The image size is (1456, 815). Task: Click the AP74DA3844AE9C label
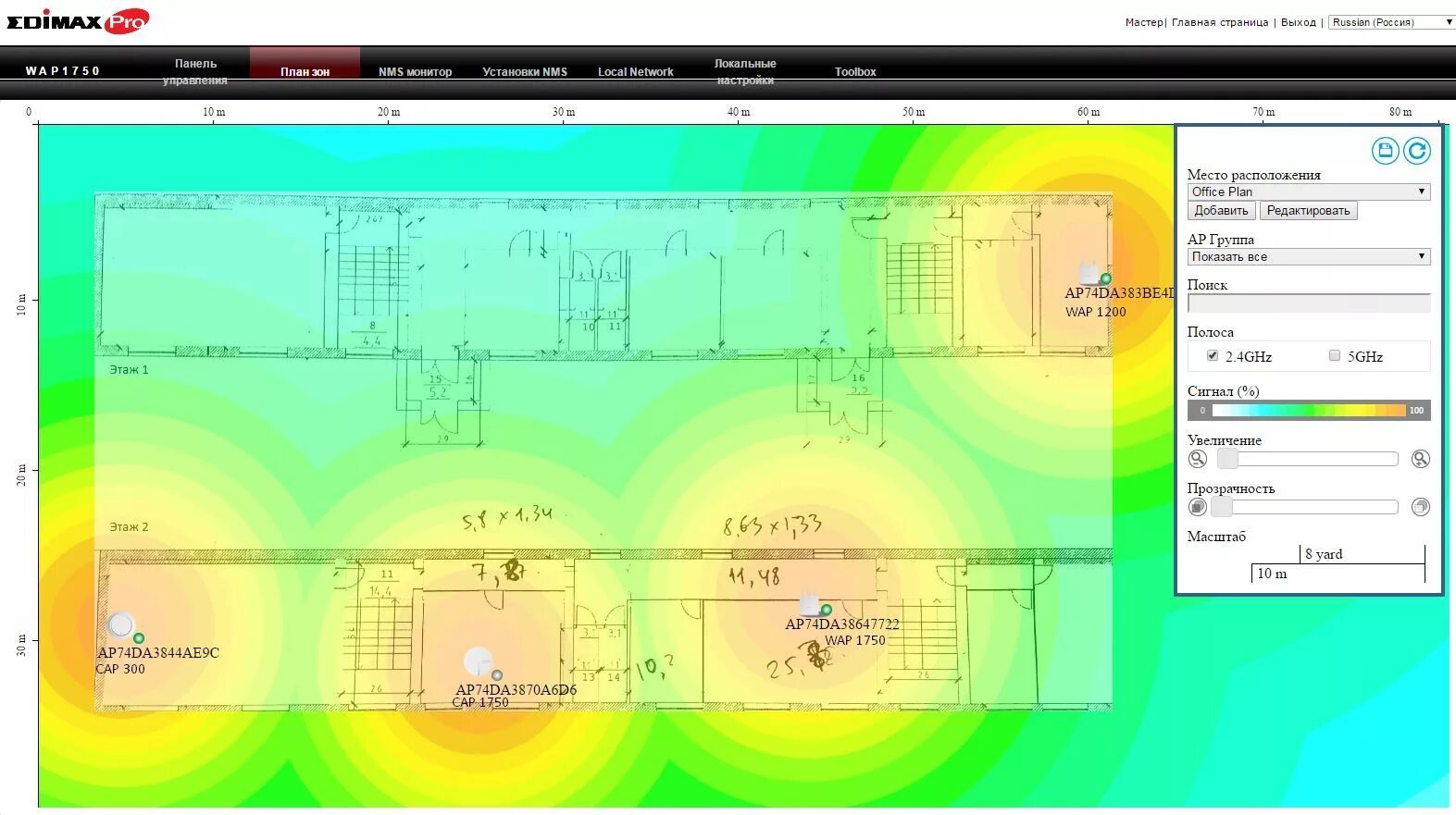(x=158, y=653)
